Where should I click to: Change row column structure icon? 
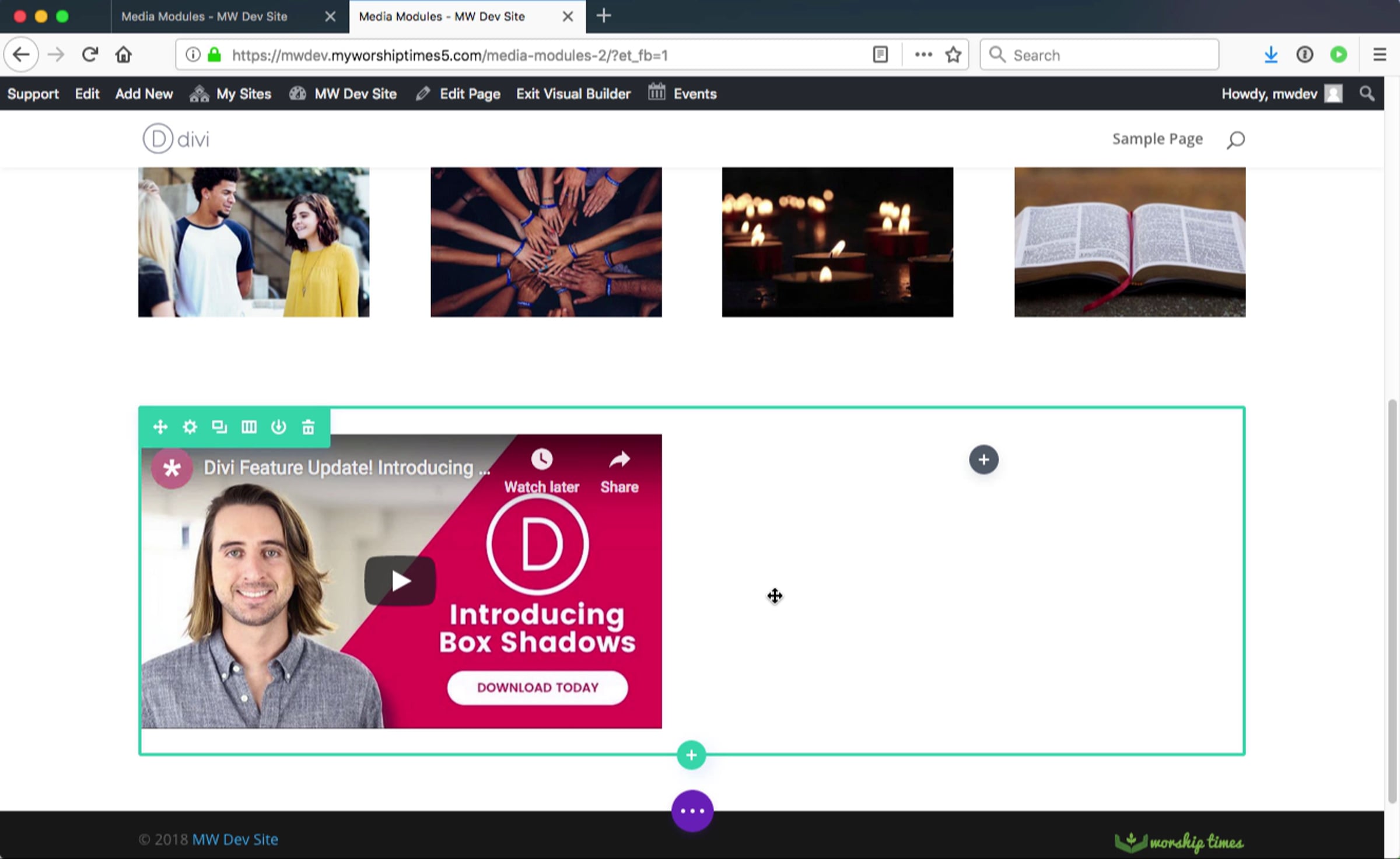[x=249, y=427]
